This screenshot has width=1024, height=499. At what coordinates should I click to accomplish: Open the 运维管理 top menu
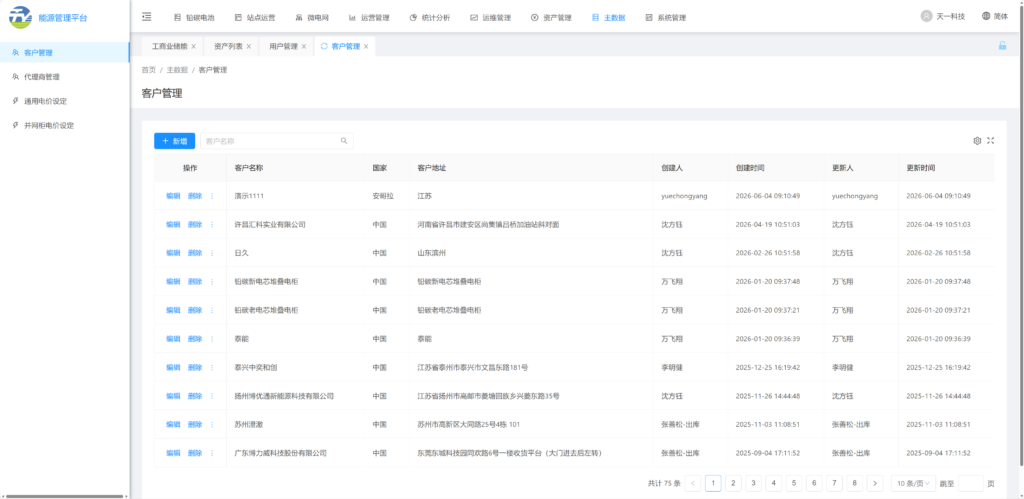point(490,18)
